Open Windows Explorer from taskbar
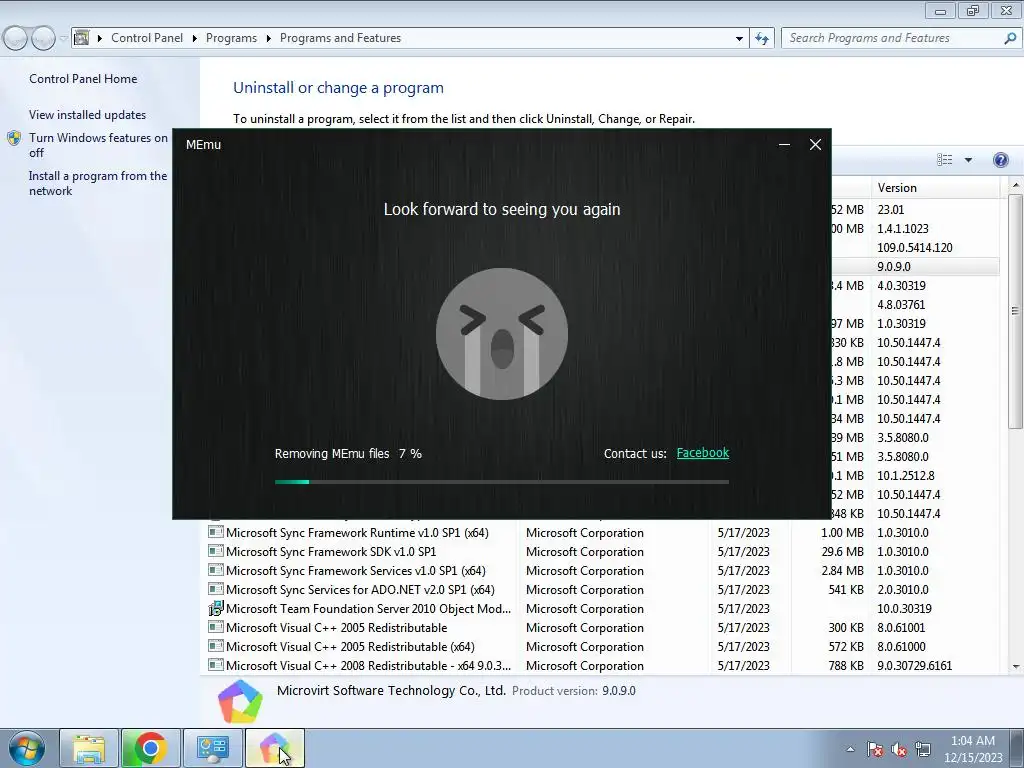1024x768 pixels. pos(89,748)
